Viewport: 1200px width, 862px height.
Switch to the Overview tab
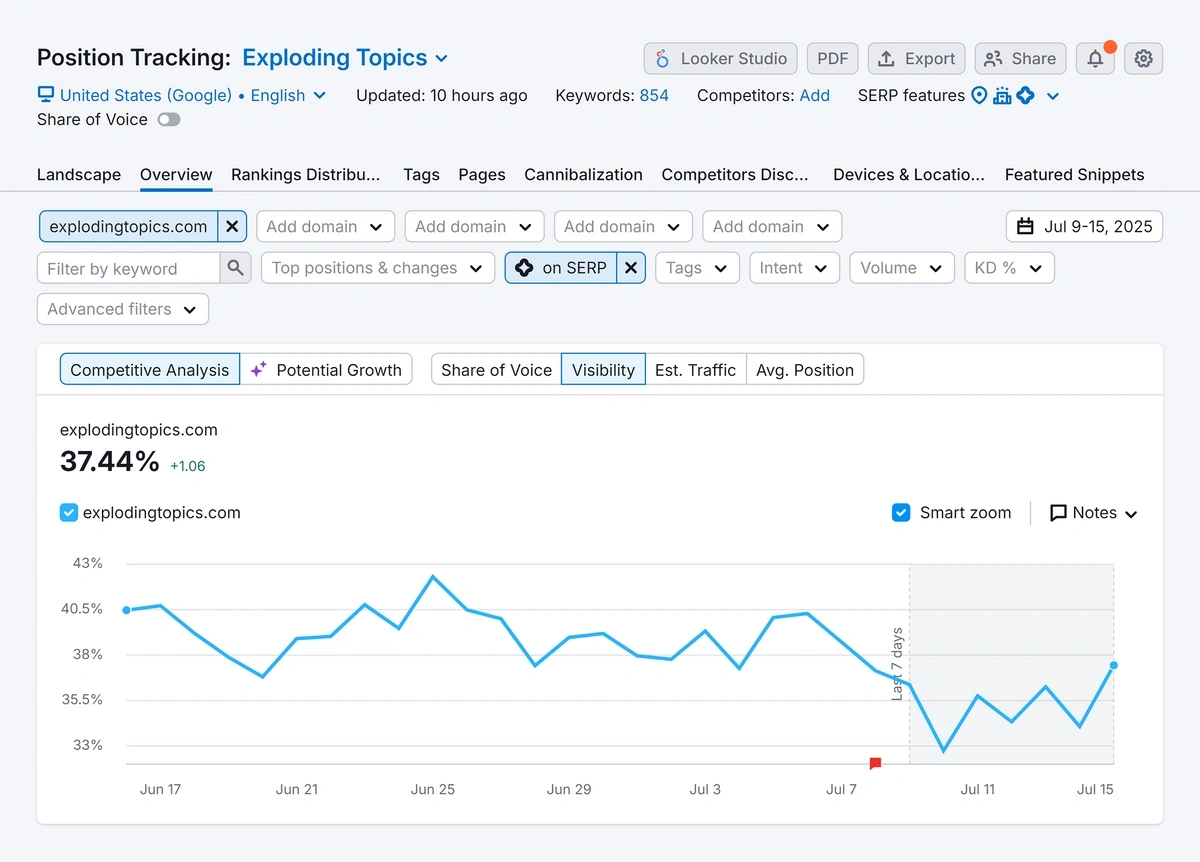176,174
